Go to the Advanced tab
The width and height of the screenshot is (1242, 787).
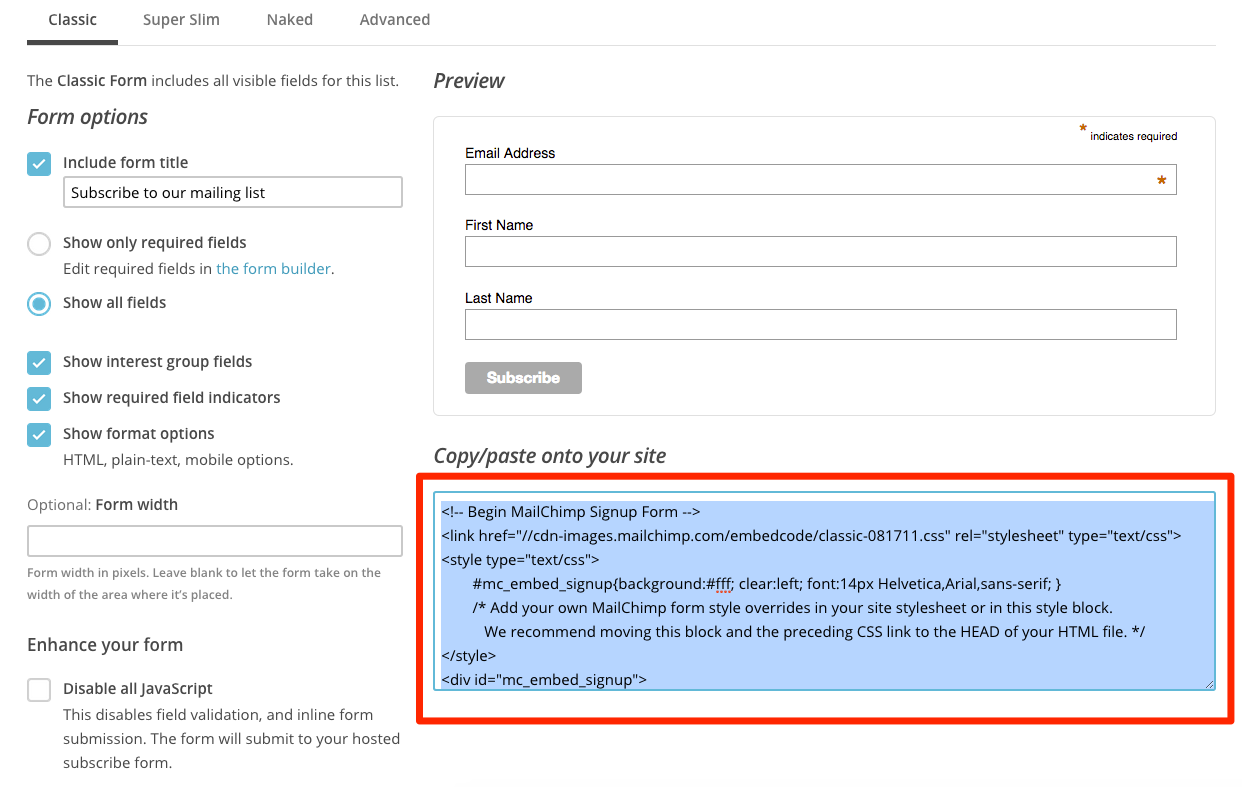click(x=394, y=20)
